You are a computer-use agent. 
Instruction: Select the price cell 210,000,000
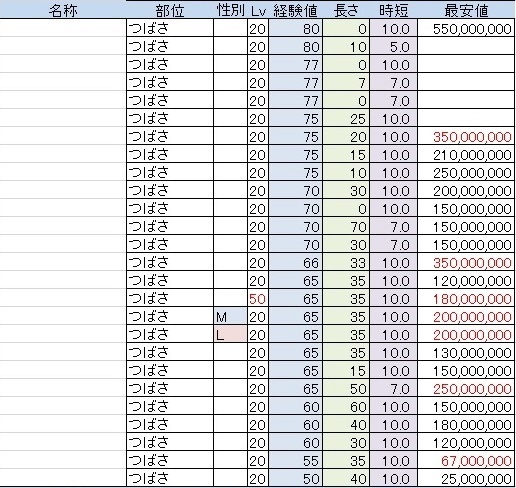pyautogui.click(x=466, y=154)
